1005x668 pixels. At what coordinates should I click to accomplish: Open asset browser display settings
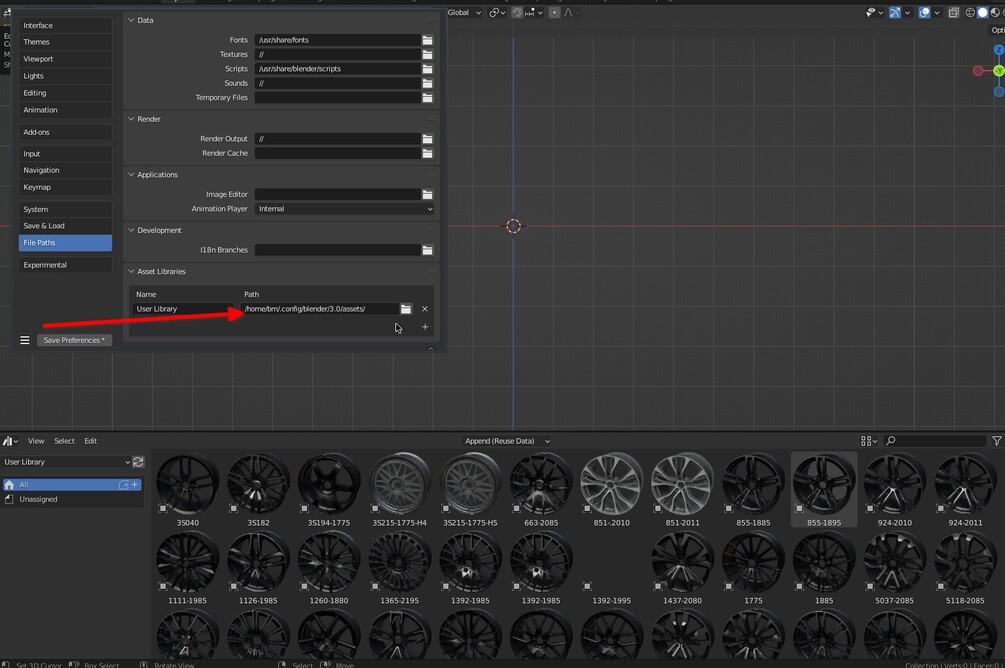point(868,441)
